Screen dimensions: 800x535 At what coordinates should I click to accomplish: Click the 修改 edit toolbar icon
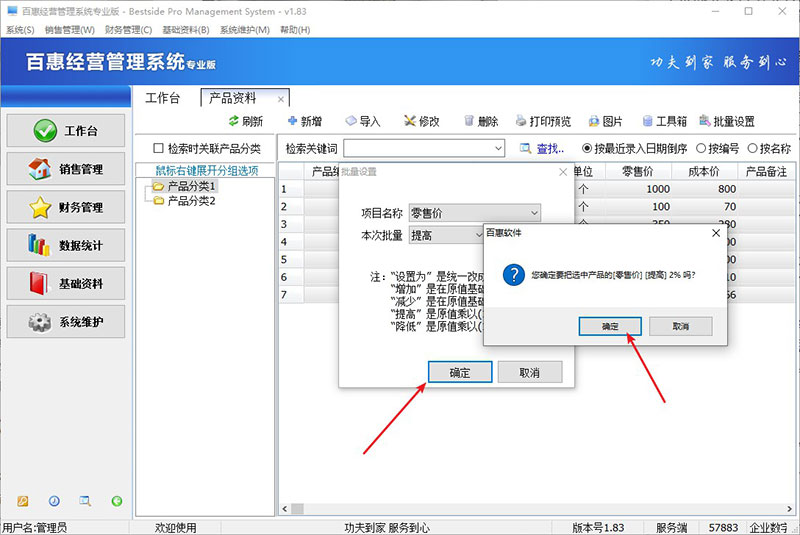(x=410, y=121)
